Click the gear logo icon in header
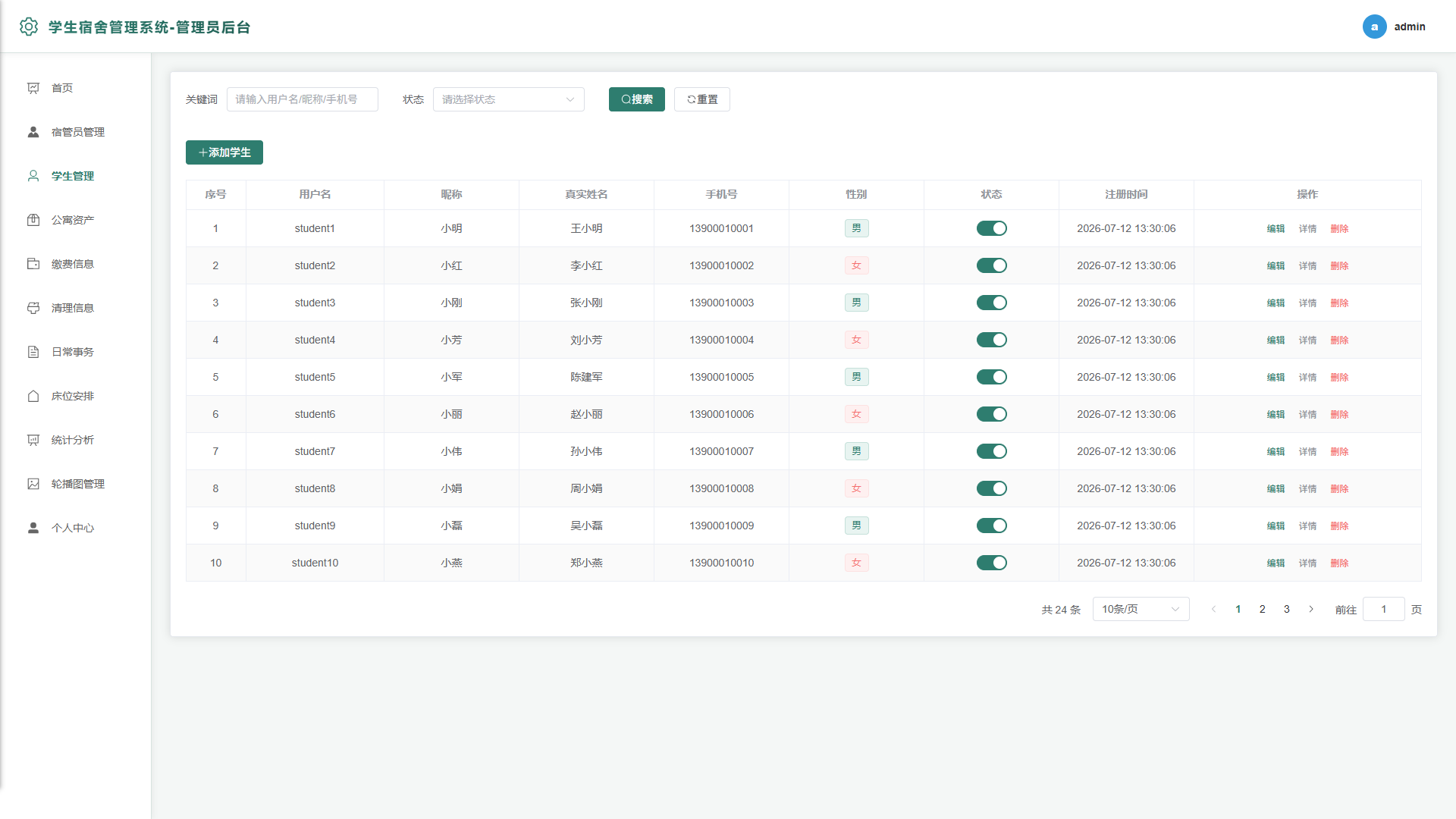 click(x=29, y=27)
